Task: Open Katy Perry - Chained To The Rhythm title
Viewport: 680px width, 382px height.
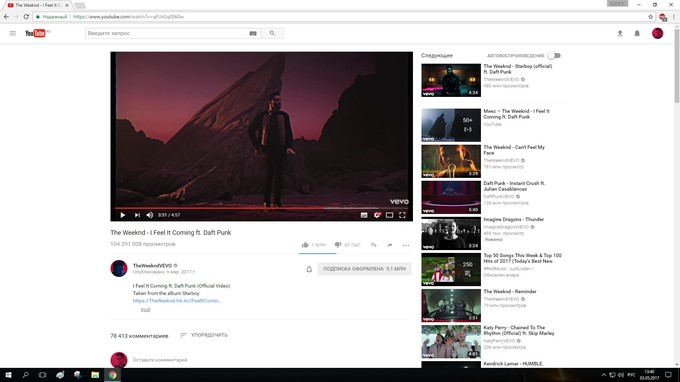Action: [x=519, y=331]
